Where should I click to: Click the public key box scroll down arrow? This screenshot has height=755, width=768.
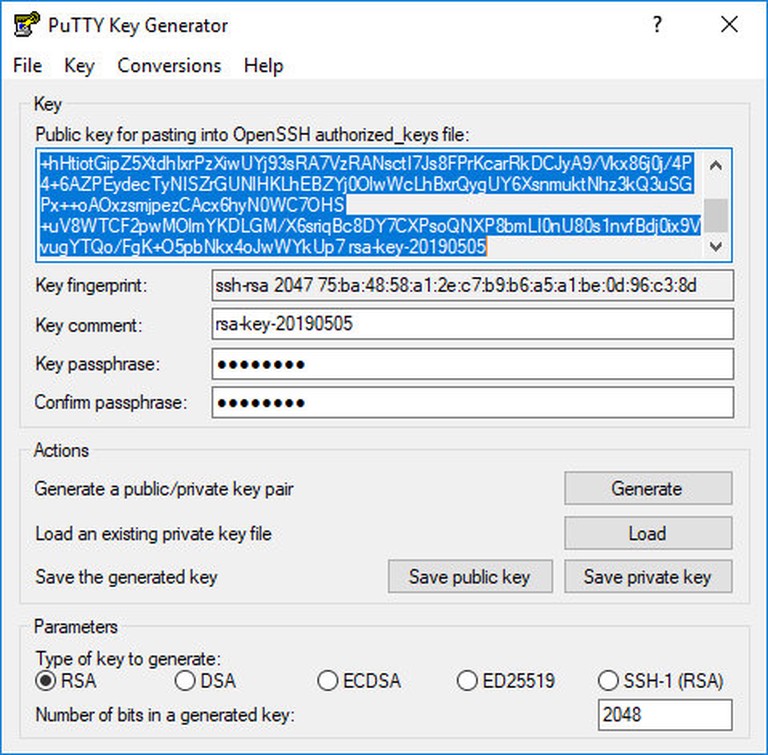716,246
